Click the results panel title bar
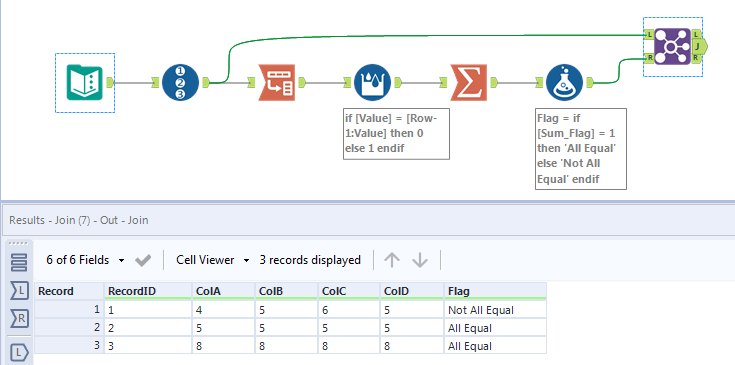 point(368,220)
